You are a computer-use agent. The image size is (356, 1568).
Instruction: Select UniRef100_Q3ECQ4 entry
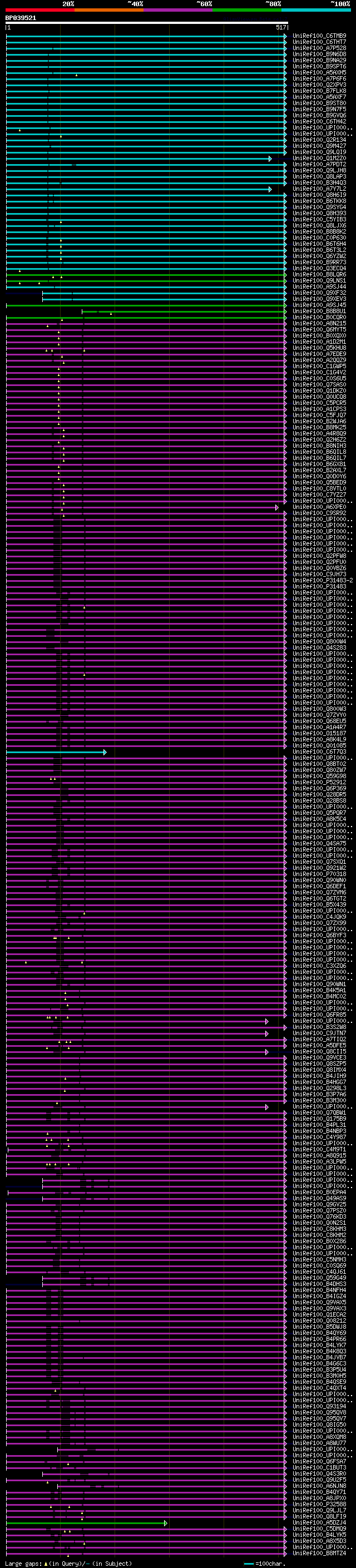point(319,269)
